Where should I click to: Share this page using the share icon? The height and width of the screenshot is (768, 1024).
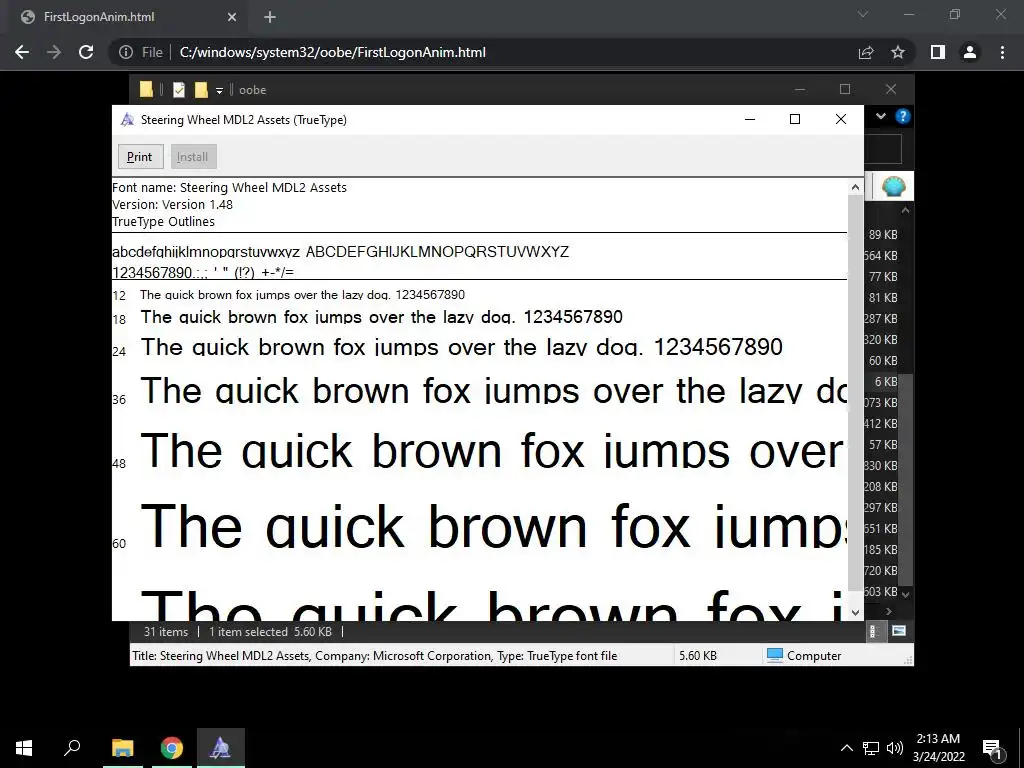pos(866,52)
